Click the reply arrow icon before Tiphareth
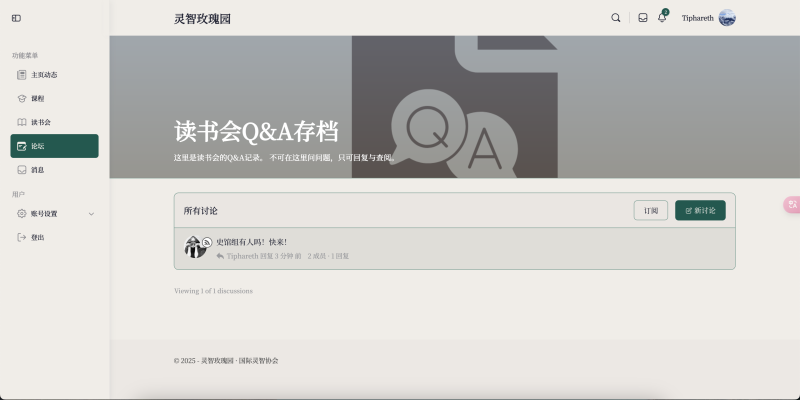This screenshot has width=800, height=400. pos(220,256)
